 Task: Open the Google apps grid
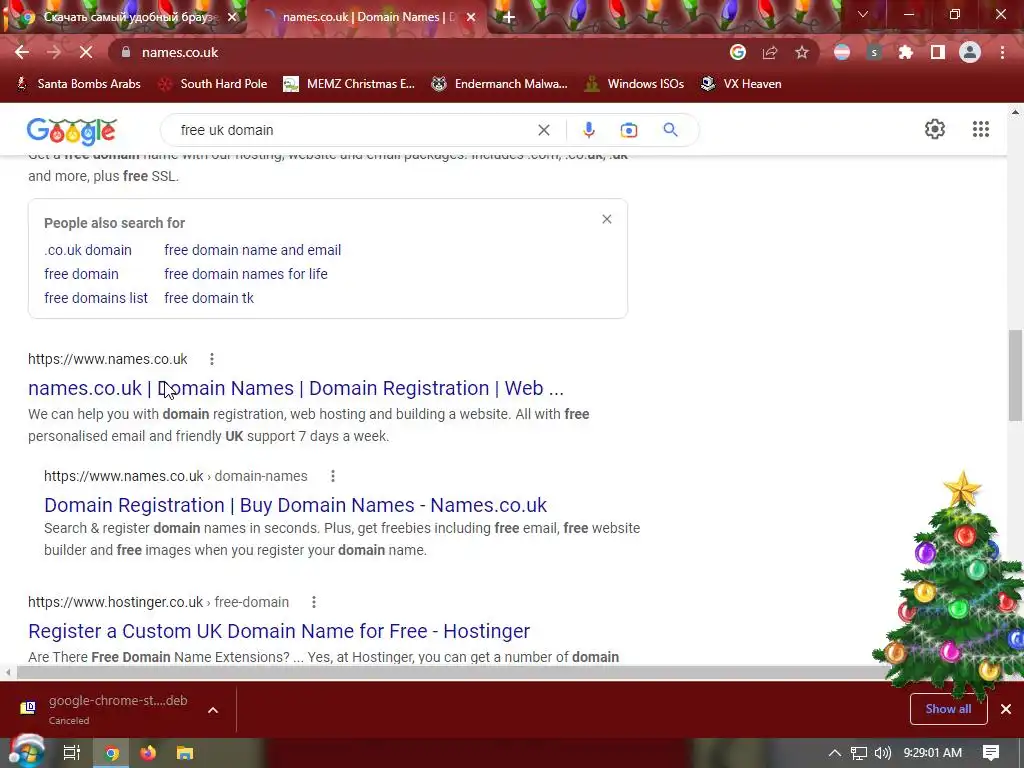(x=980, y=129)
